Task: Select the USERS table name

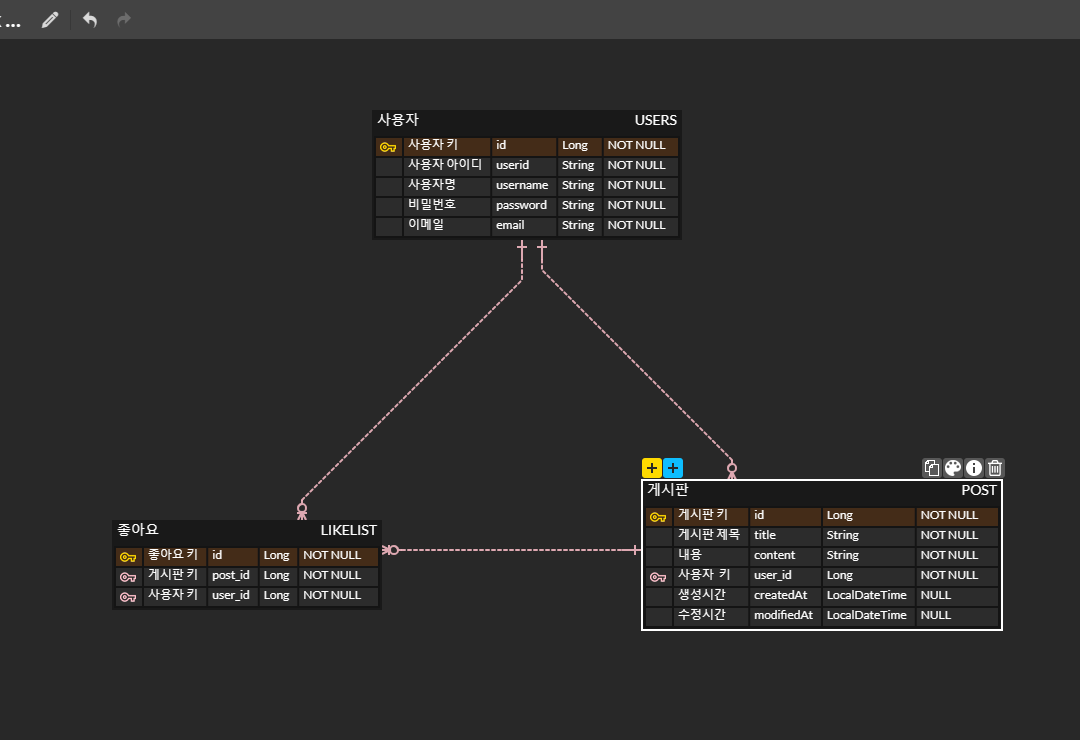Action: point(656,120)
